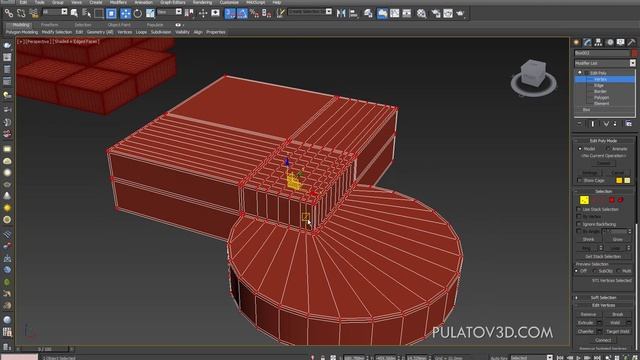
Task: Click the Mirror tool icon
Action: (x=341, y=13)
